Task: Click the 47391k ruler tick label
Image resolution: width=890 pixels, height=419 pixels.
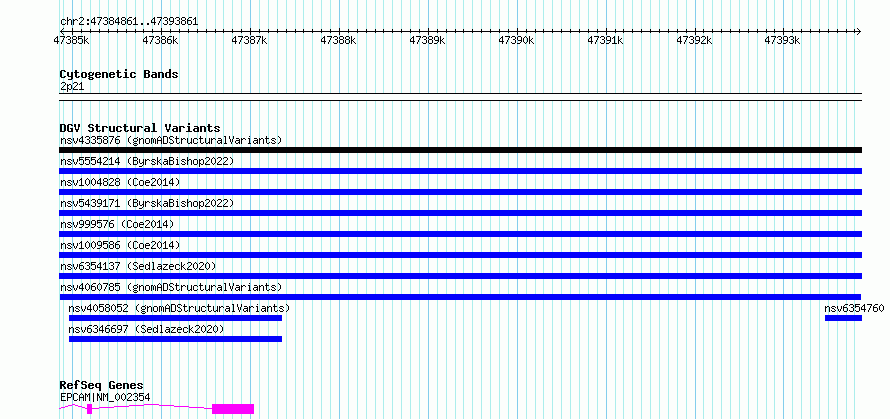Action: tap(606, 40)
